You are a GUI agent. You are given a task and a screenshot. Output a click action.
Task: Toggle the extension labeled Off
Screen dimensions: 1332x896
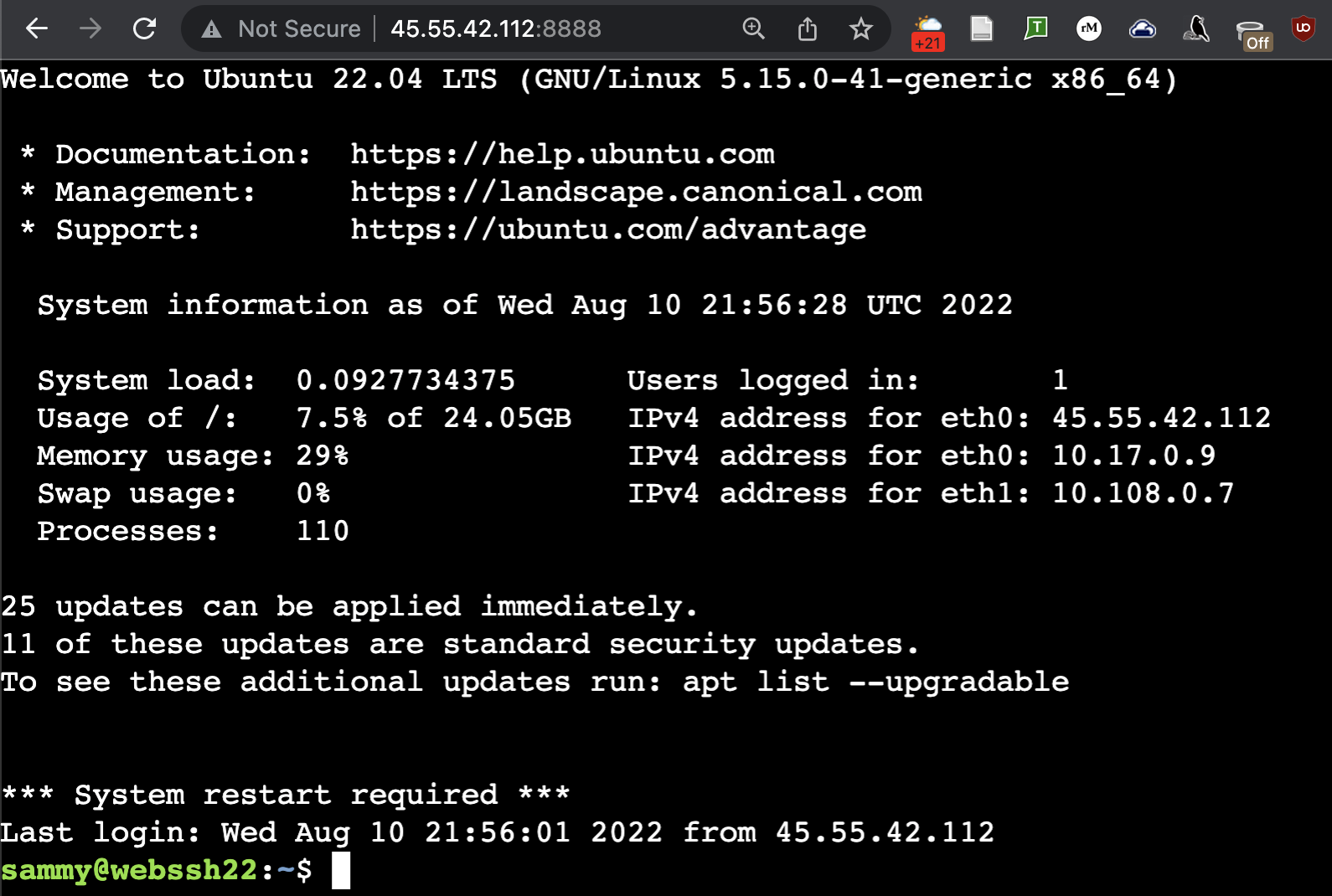[1253, 34]
